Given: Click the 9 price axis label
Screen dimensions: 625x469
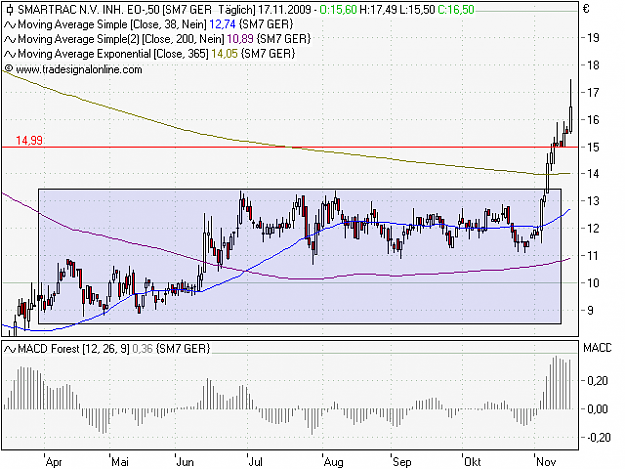Looking at the screenshot, I should pos(590,310).
